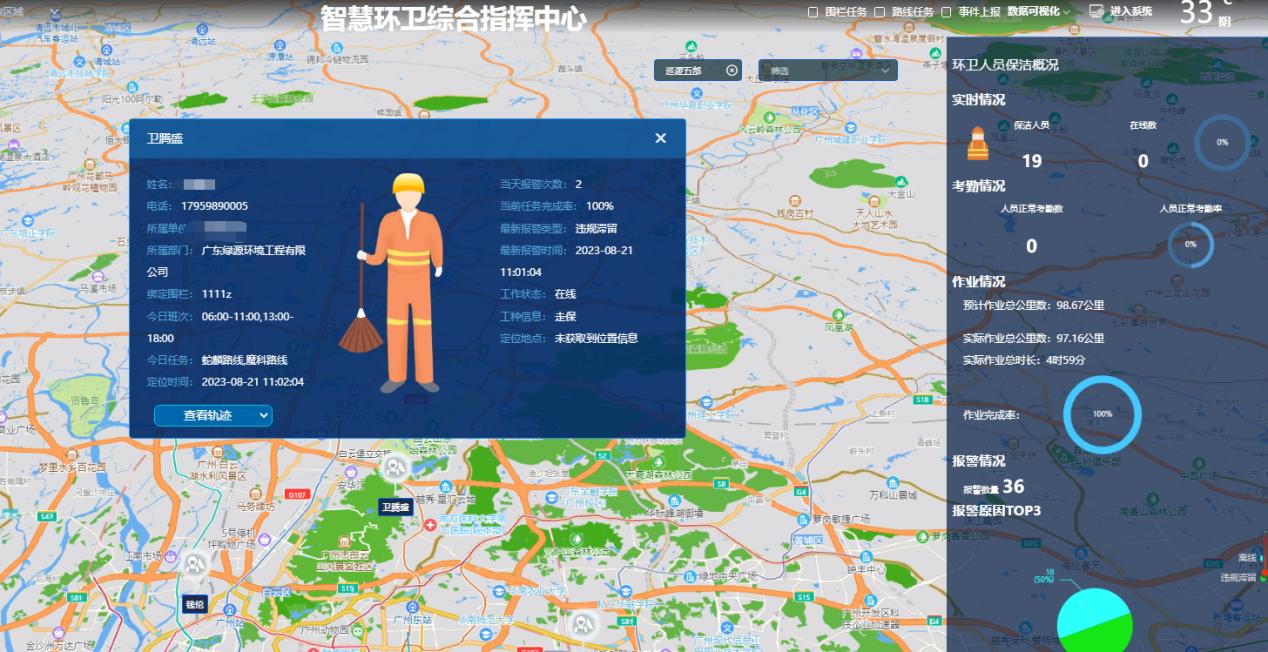Click the 魏伦 name label on map
The image size is (1268, 652).
pyautogui.click(x=194, y=604)
